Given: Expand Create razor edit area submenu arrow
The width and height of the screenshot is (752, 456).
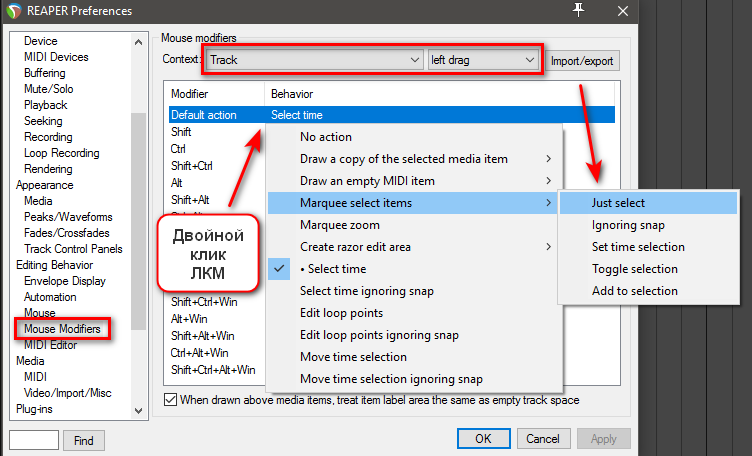Looking at the screenshot, I should pyautogui.click(x=548, y=247).
